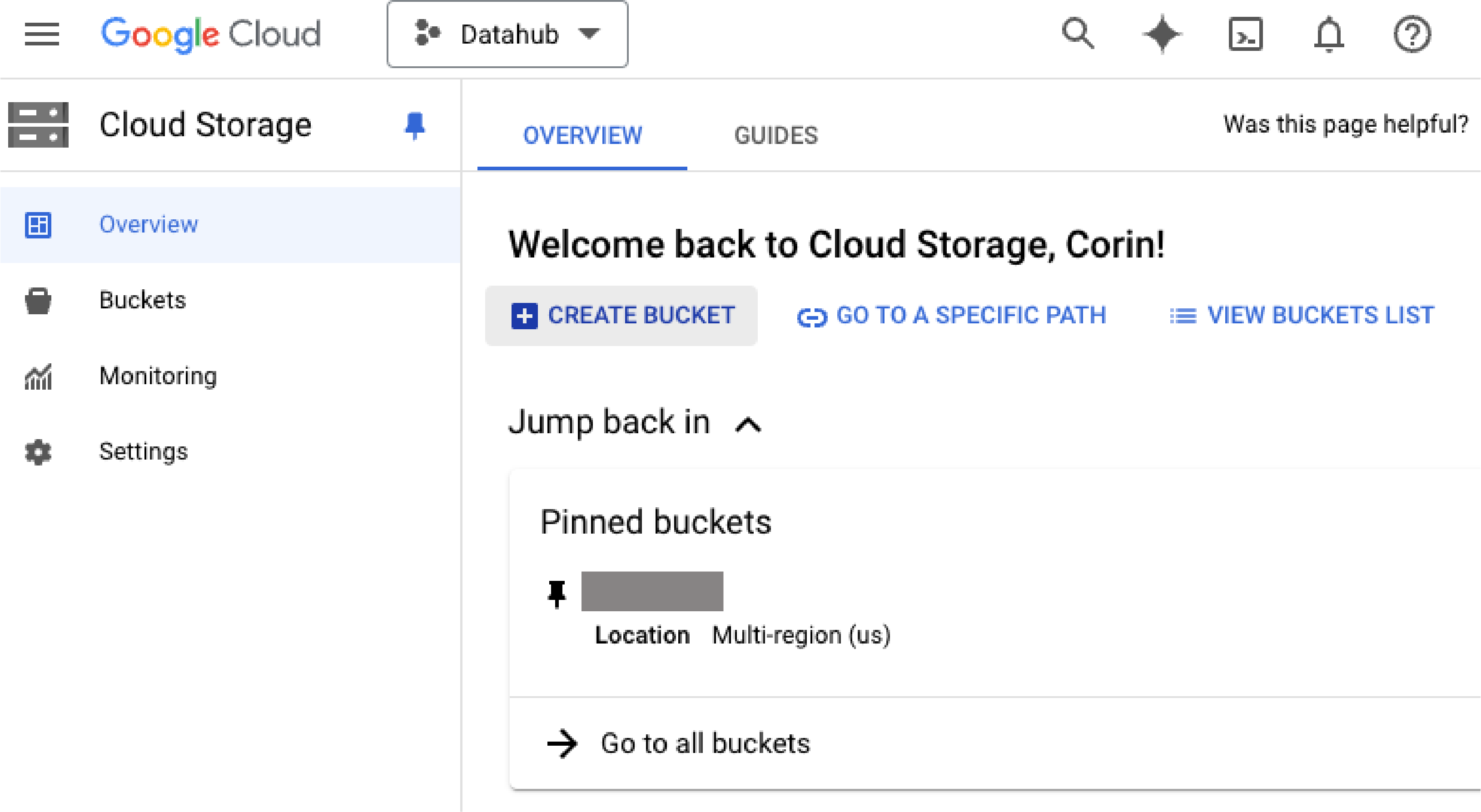This screenshot has height=812, width=1481.
Task: Click the Overview dashboard icon in the sidebar
Action: [x=38, y=225]
